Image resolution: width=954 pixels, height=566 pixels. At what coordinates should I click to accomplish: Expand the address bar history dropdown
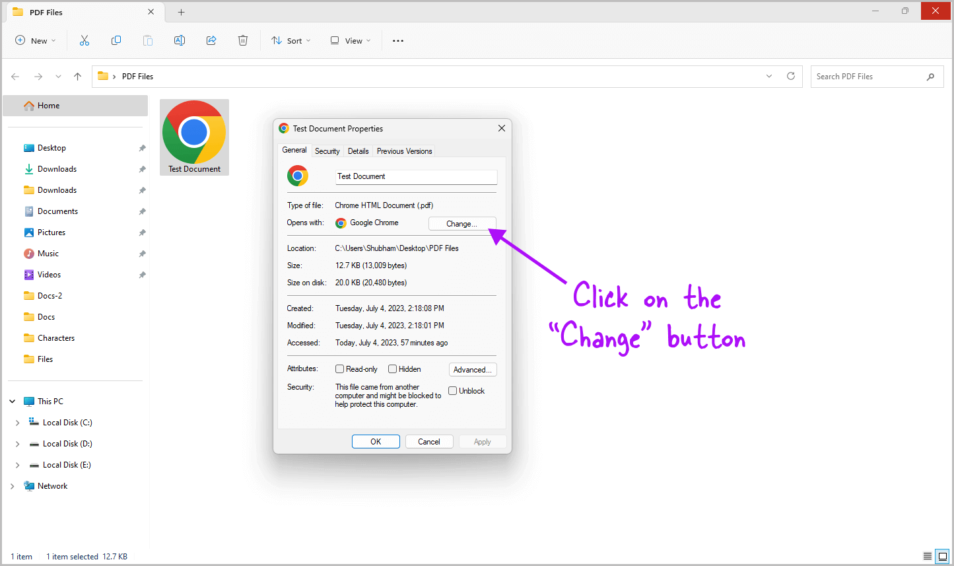[x=769, y=76]
